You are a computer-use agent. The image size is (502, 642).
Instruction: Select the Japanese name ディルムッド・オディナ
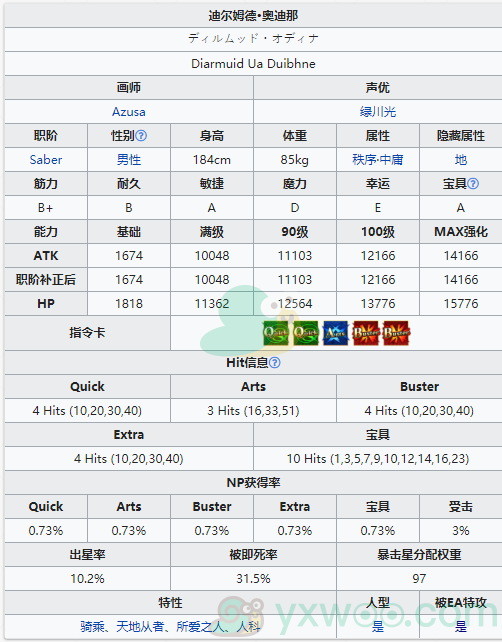point(253,39)
